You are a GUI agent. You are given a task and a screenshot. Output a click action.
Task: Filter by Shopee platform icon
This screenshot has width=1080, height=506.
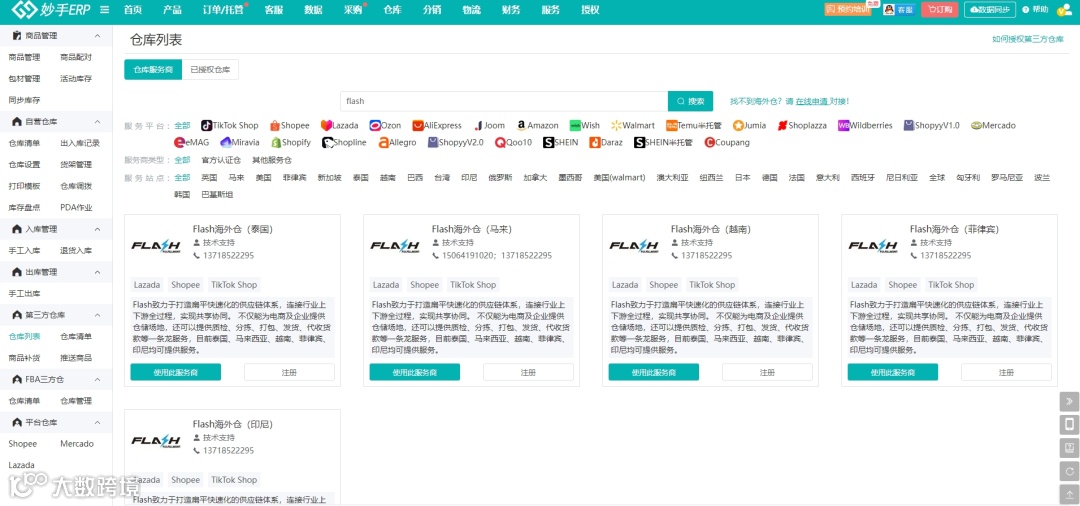click(275, 125)
